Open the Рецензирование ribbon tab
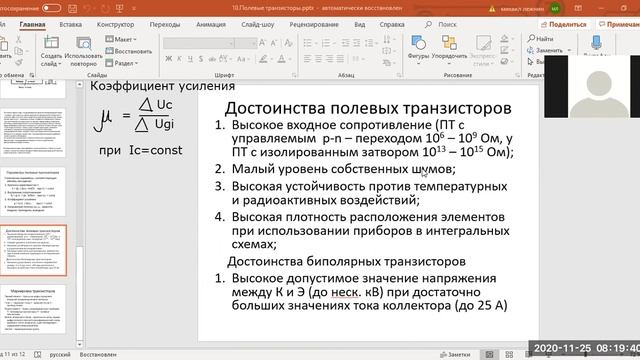This screenshot has width=640, height=360. coord(314,24)
